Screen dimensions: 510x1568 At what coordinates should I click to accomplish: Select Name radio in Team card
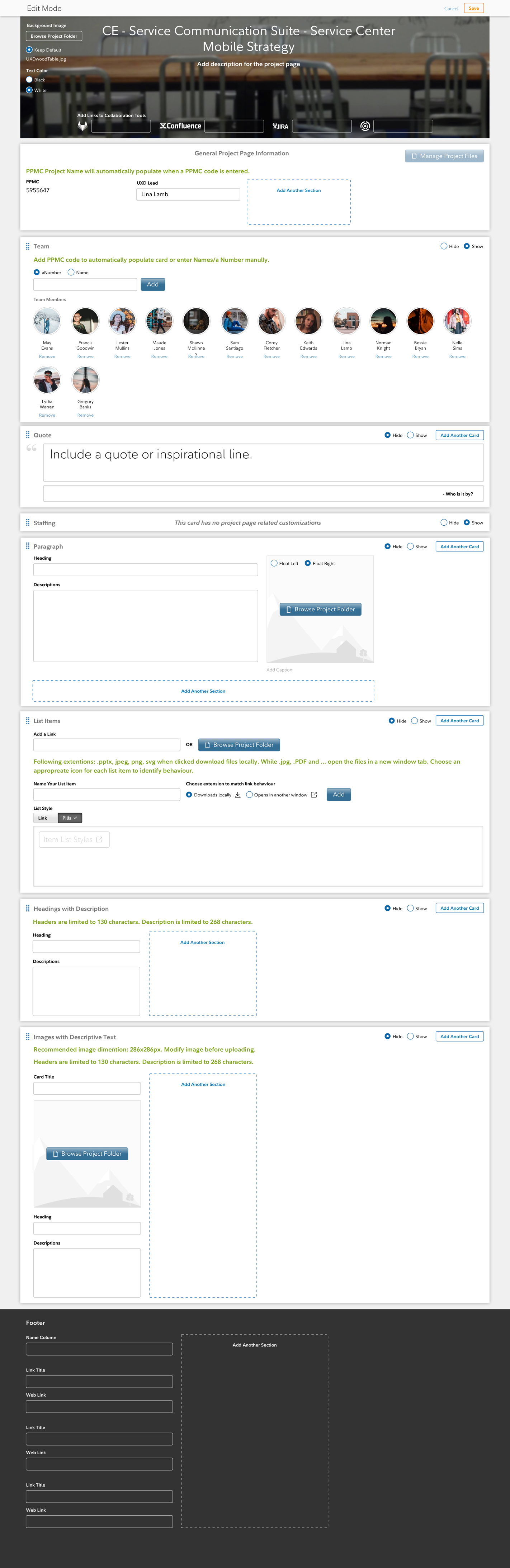click(x=71, y=272)
